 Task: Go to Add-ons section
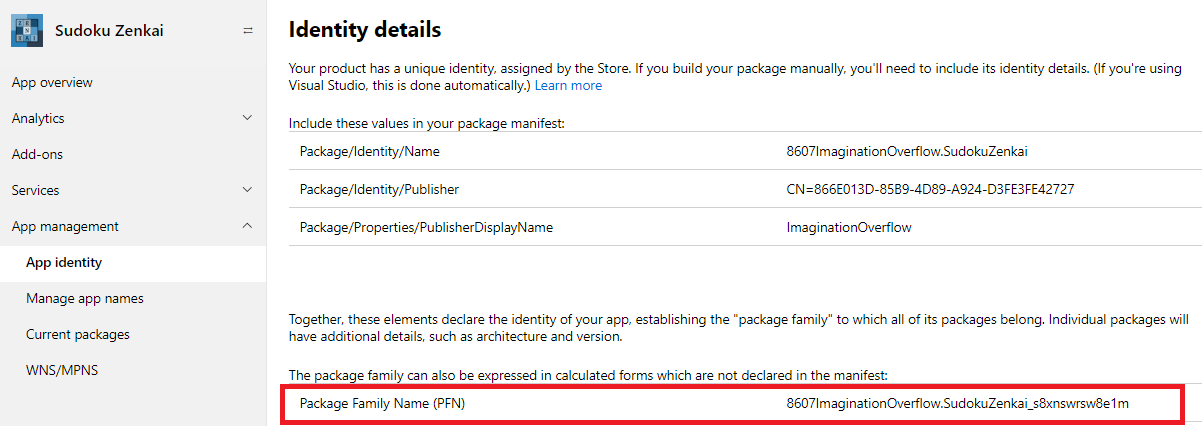pyautogui.click(x=37, y=154)
